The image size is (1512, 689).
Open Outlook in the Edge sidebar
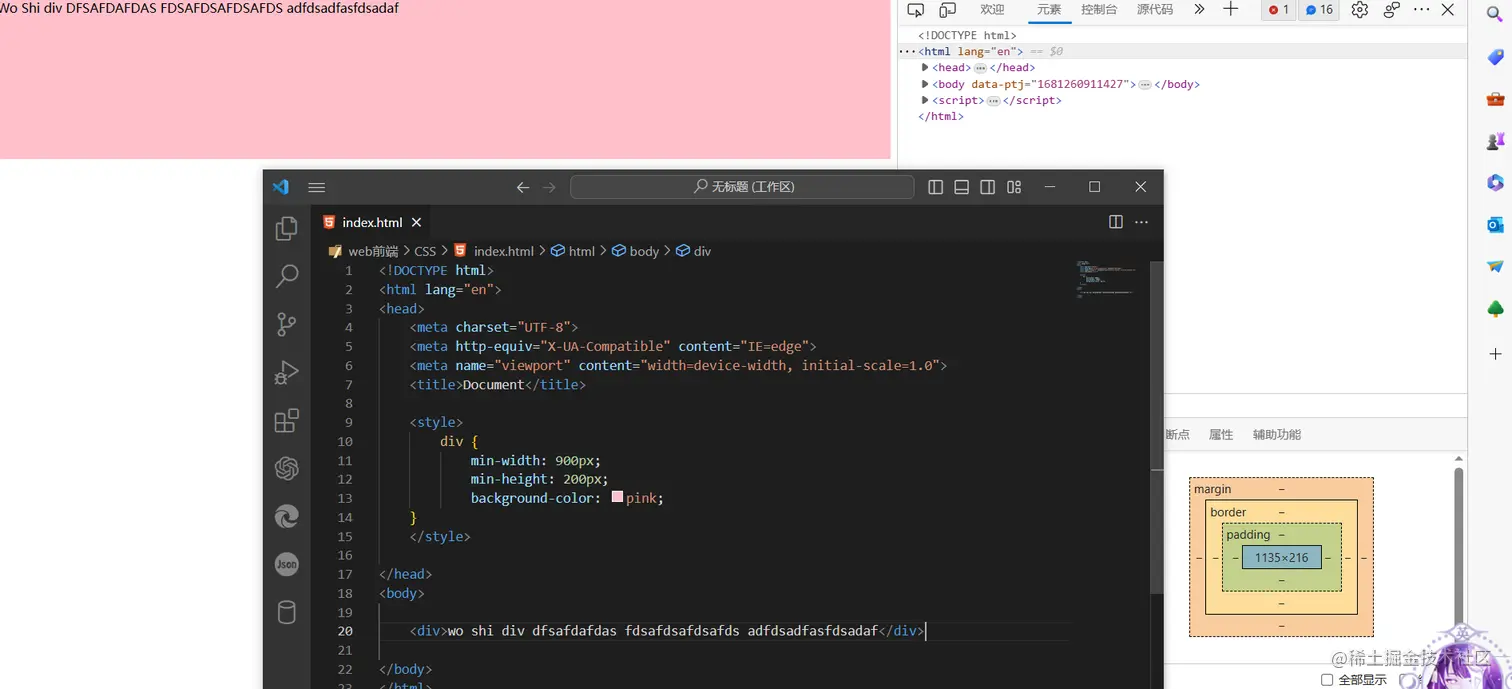pyautogui.click(x=1495, y=225)
